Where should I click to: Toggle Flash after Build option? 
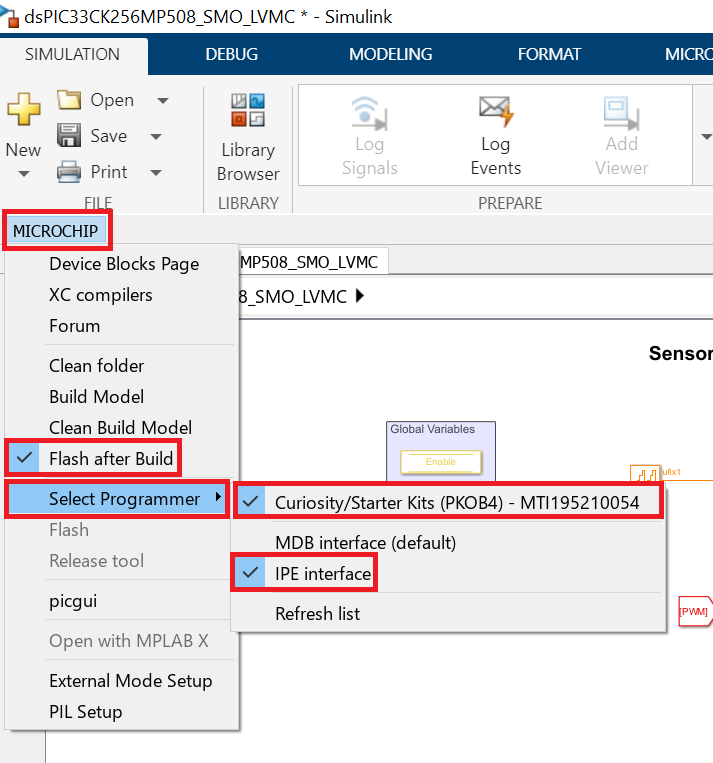[93, 458]
